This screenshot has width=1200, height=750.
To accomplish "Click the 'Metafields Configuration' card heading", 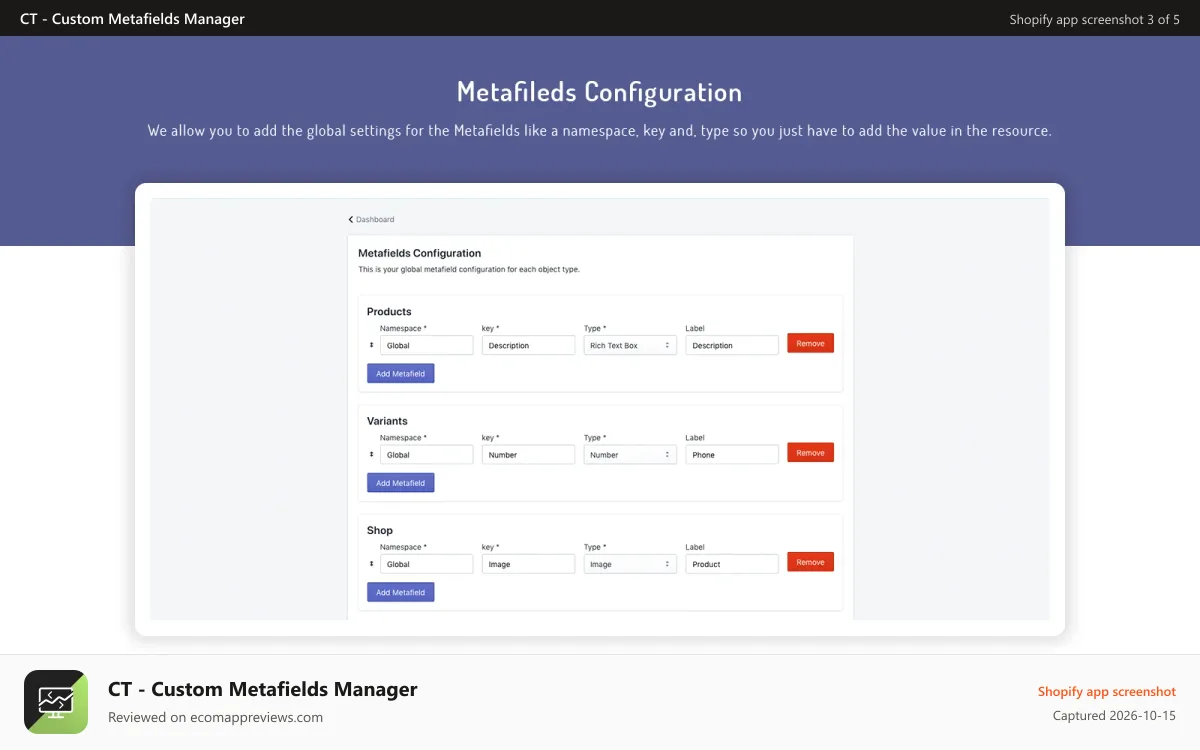I will 419,253.
